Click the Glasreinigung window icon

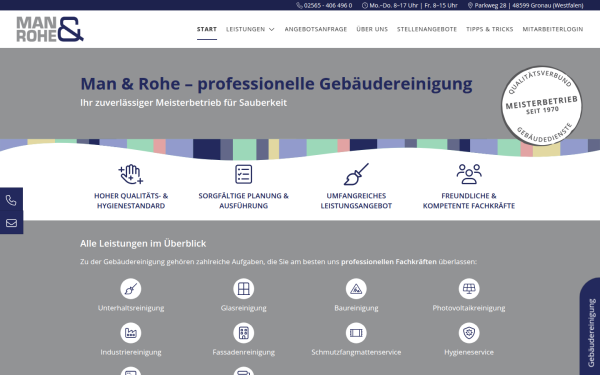point(243,289)
